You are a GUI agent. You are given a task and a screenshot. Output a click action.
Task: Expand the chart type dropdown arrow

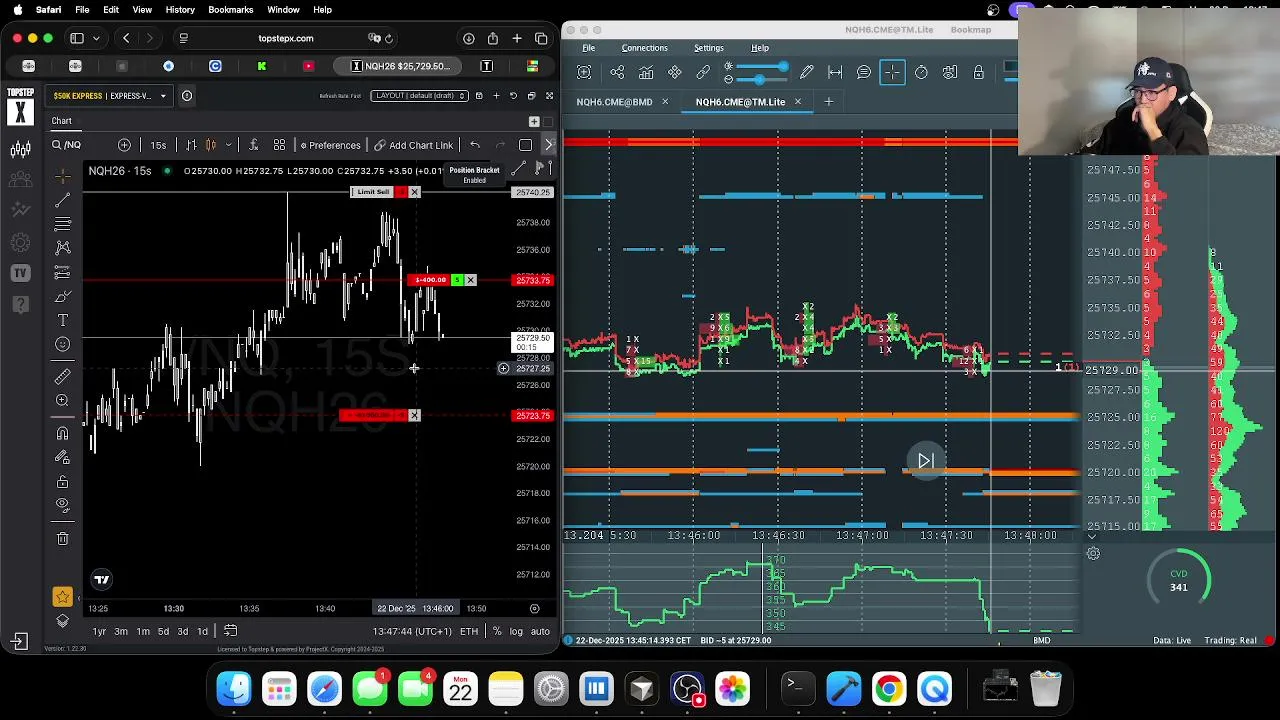pyautogui.click(x=229, y=145)
